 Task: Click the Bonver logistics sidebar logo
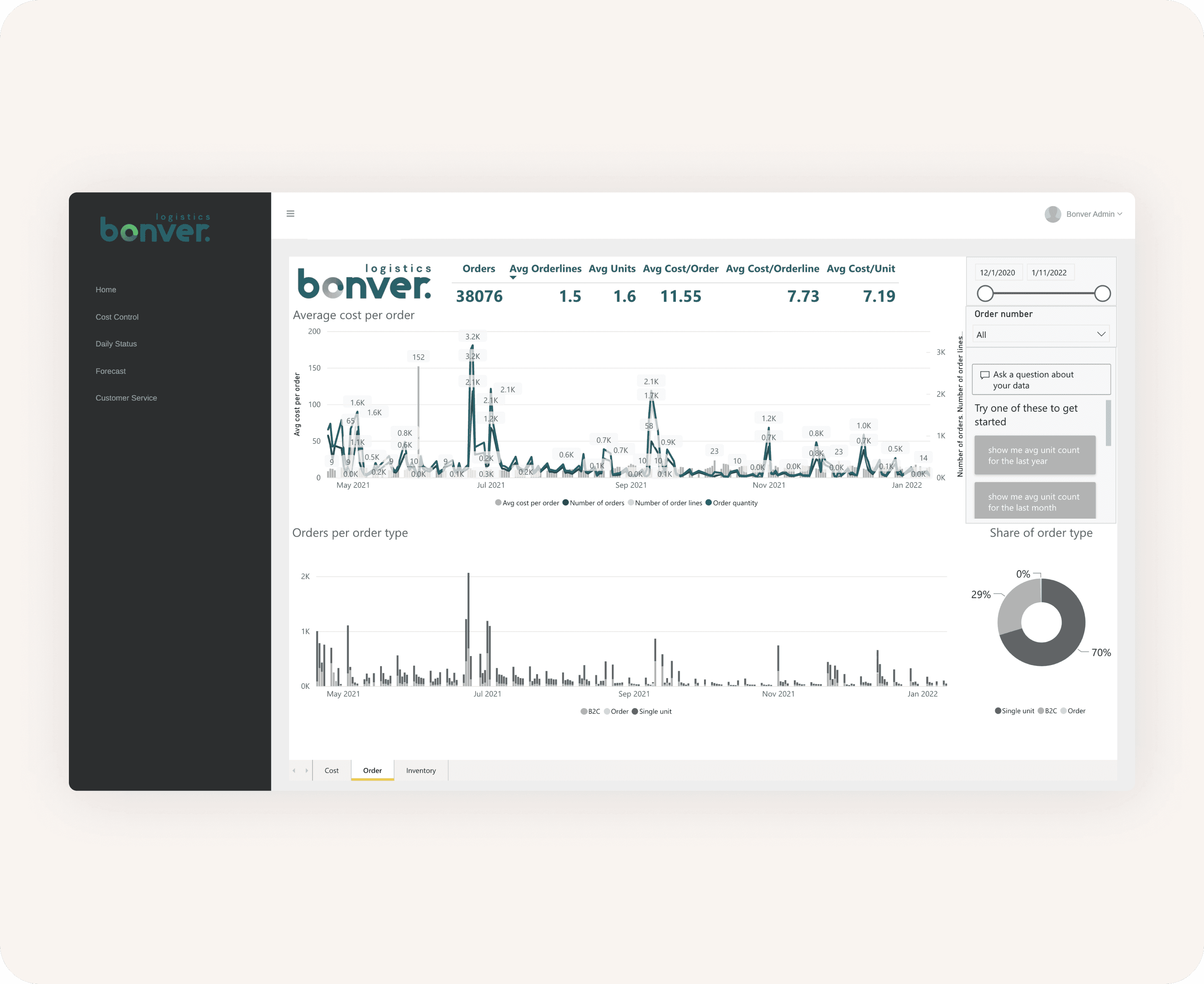[155, 228]
